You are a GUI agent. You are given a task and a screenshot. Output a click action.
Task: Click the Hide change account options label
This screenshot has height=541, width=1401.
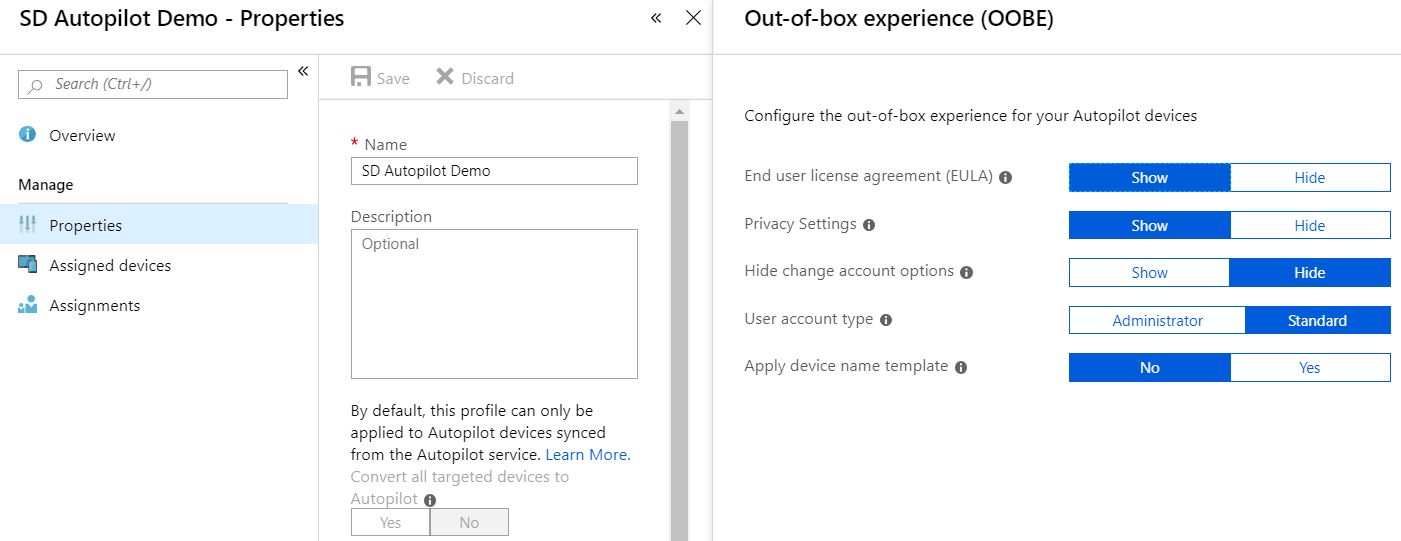849,271
